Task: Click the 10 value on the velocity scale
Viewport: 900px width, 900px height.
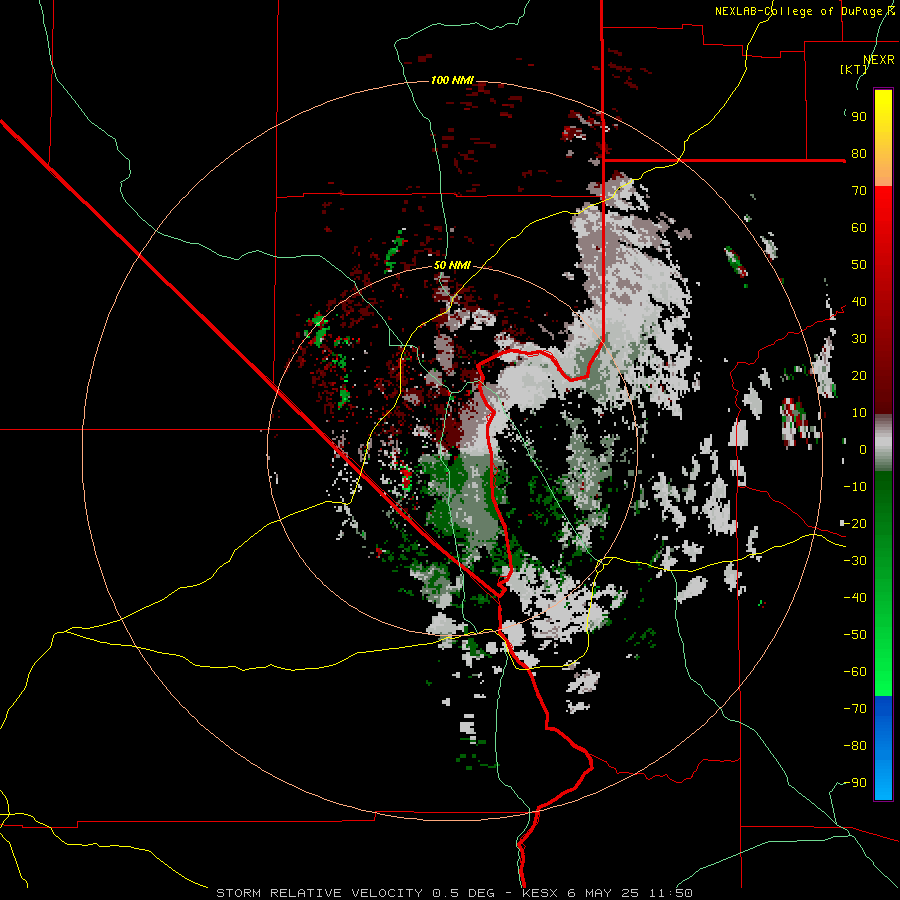Action: [x=859, y=413]
